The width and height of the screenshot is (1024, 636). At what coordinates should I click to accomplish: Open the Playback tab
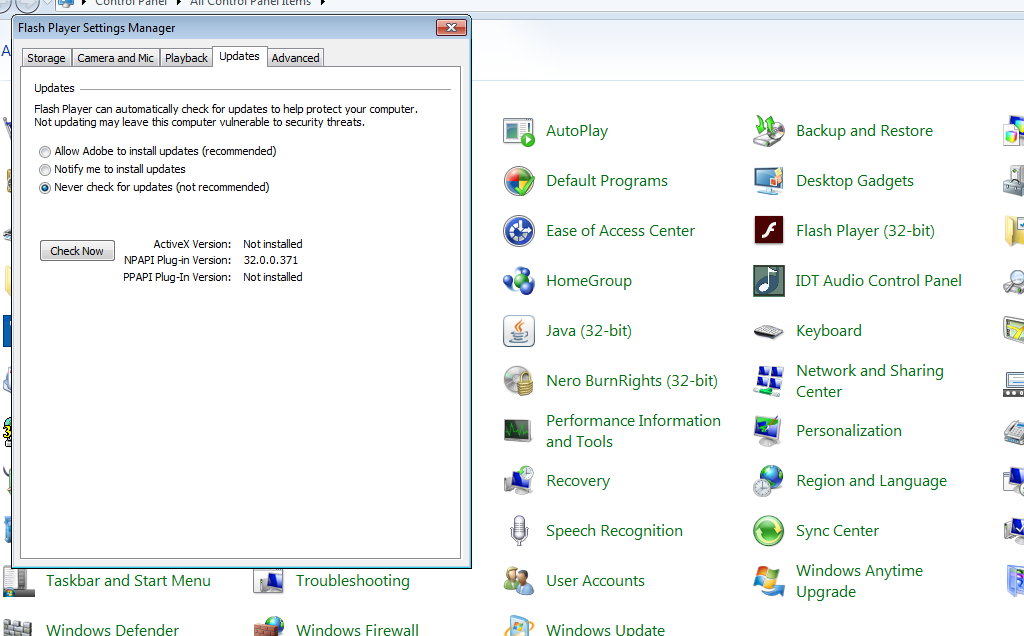coord(186,57)
